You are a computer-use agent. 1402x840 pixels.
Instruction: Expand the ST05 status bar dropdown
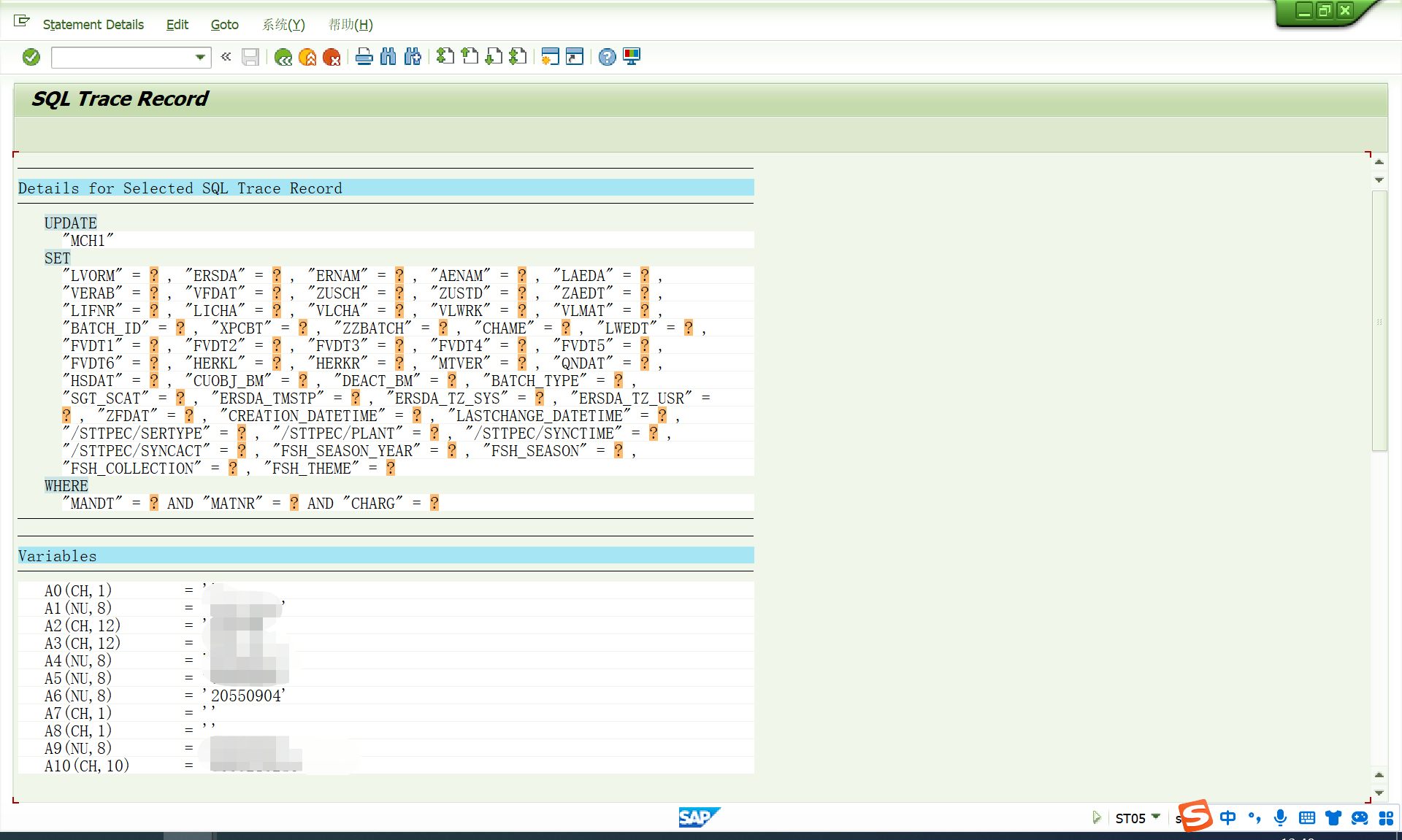tap(1156, 817)
